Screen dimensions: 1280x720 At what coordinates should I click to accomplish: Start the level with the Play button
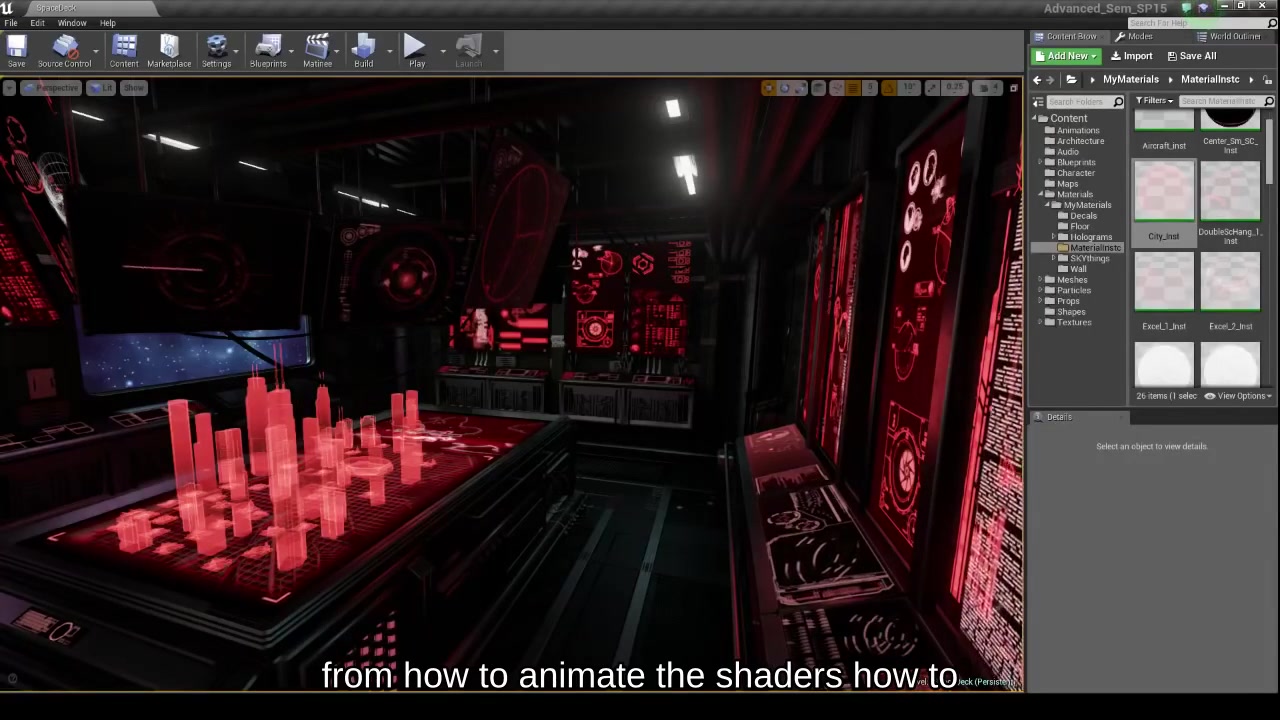tap(416, 51)
